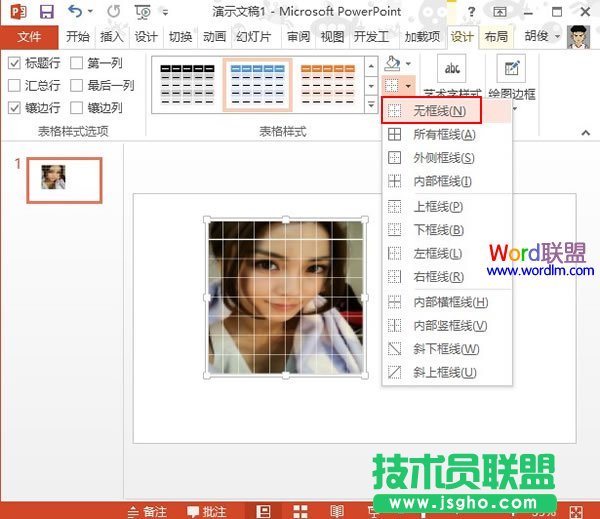Screen dimensions: 600x519
Task: Click the Shading paint bucket icon
Action: 393,64
